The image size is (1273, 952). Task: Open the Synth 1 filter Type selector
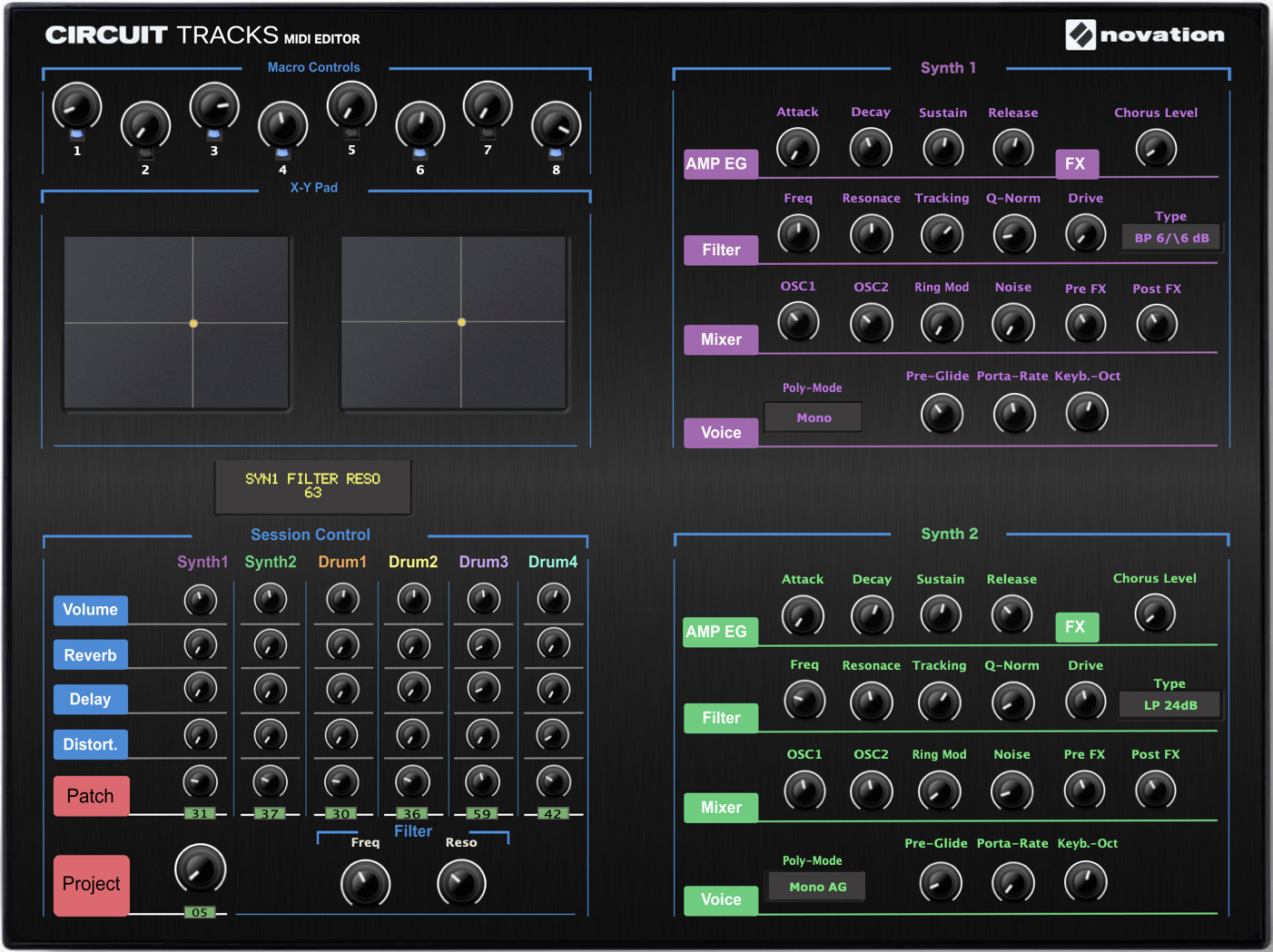(x=1170, y=237)
